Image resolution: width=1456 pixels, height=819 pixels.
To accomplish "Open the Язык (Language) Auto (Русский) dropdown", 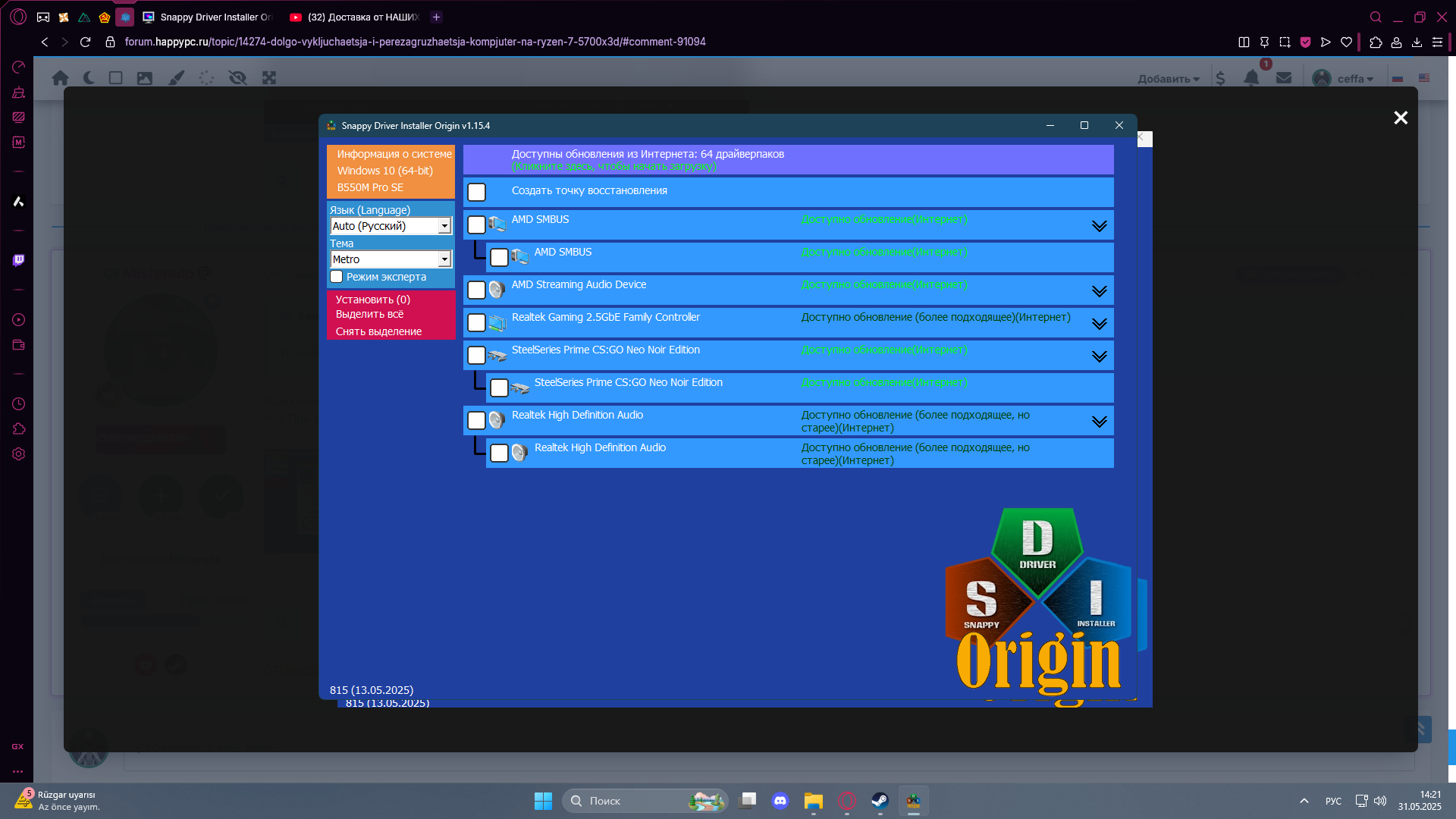I will tap(391, 226).
